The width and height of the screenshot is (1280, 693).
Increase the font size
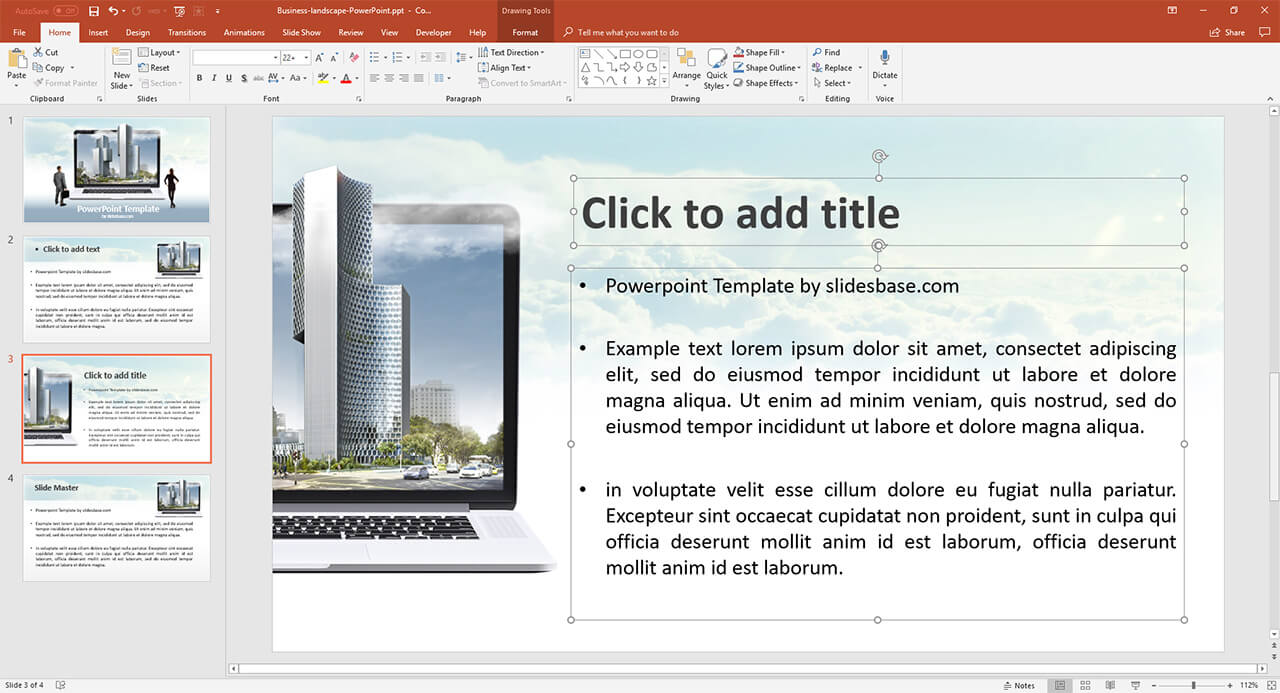click(x=320, y=58)
